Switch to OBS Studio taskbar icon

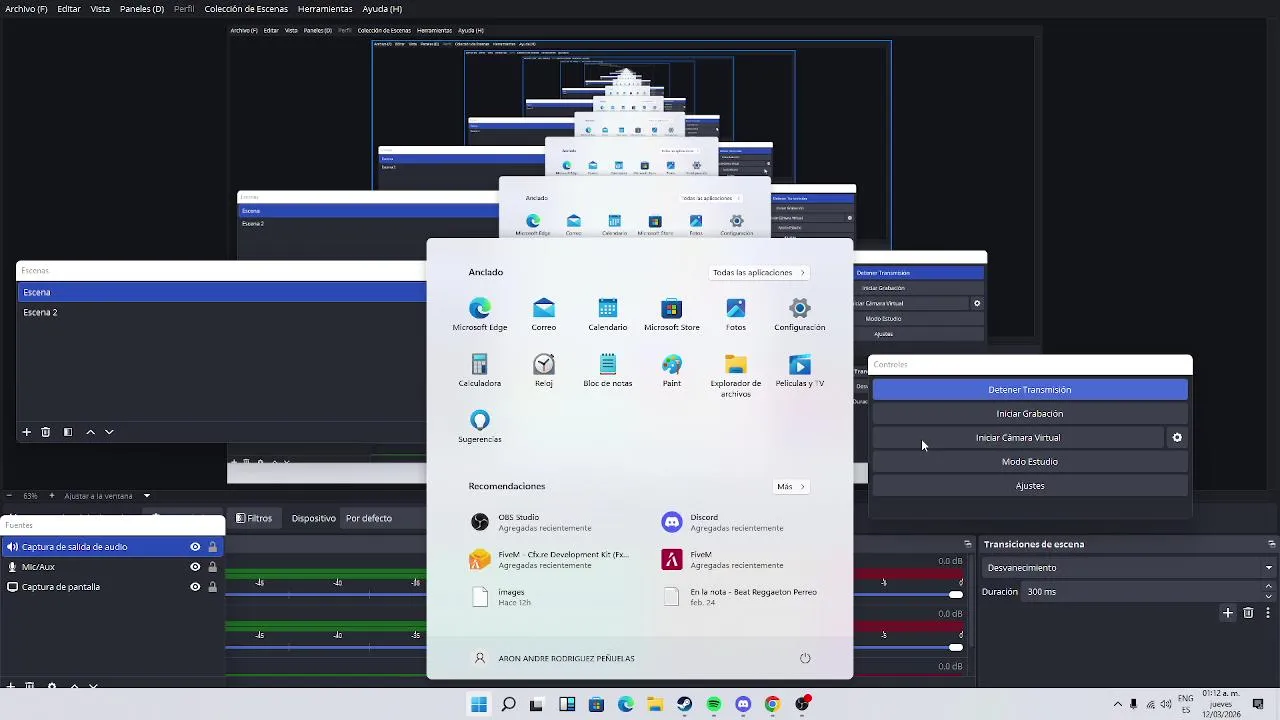click(801, 704)
